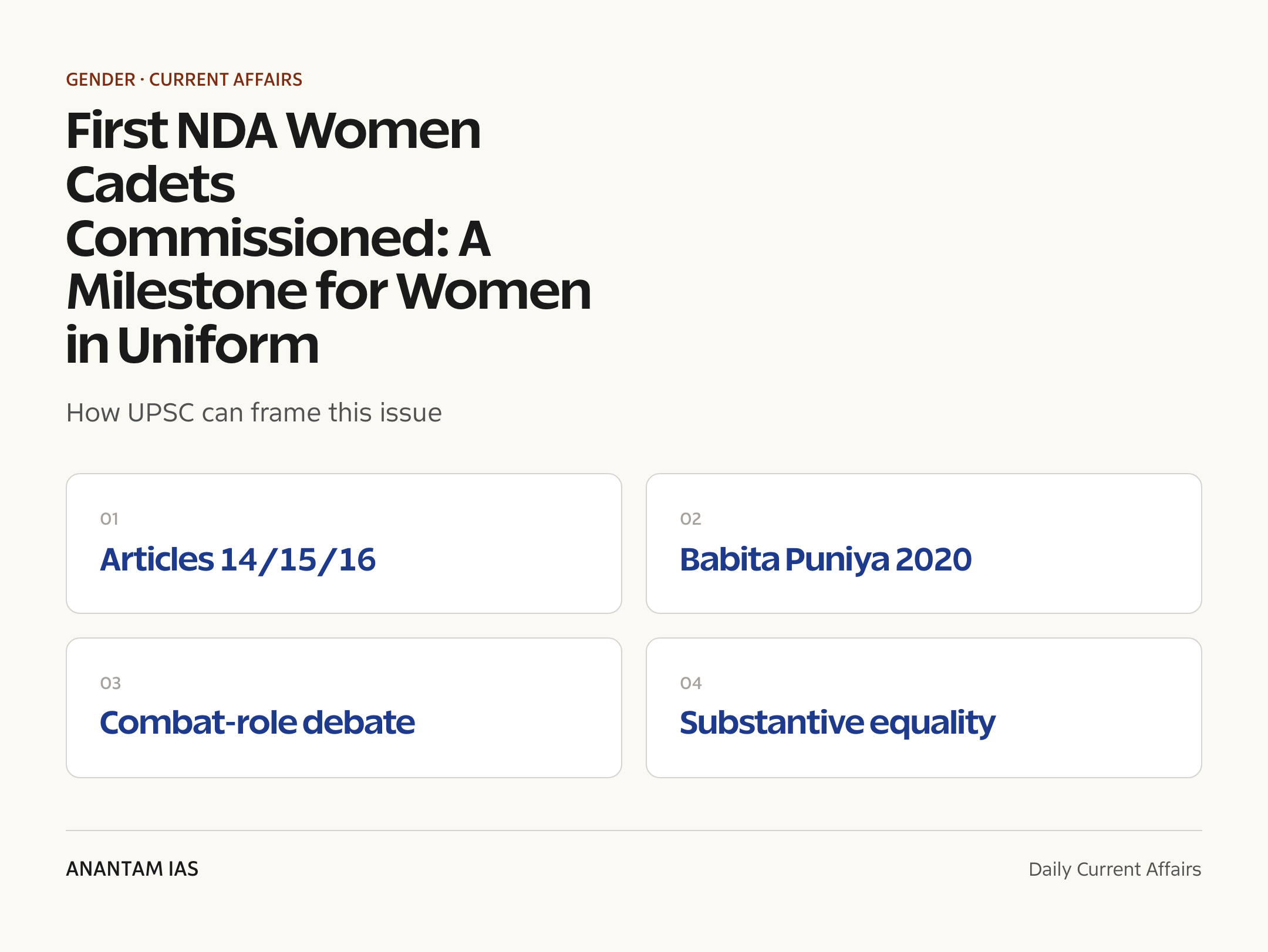Click the ANANTAM IAS footer brand
Screen dimensions: 1268x952
pyautogui.click(x=132, y=869)
